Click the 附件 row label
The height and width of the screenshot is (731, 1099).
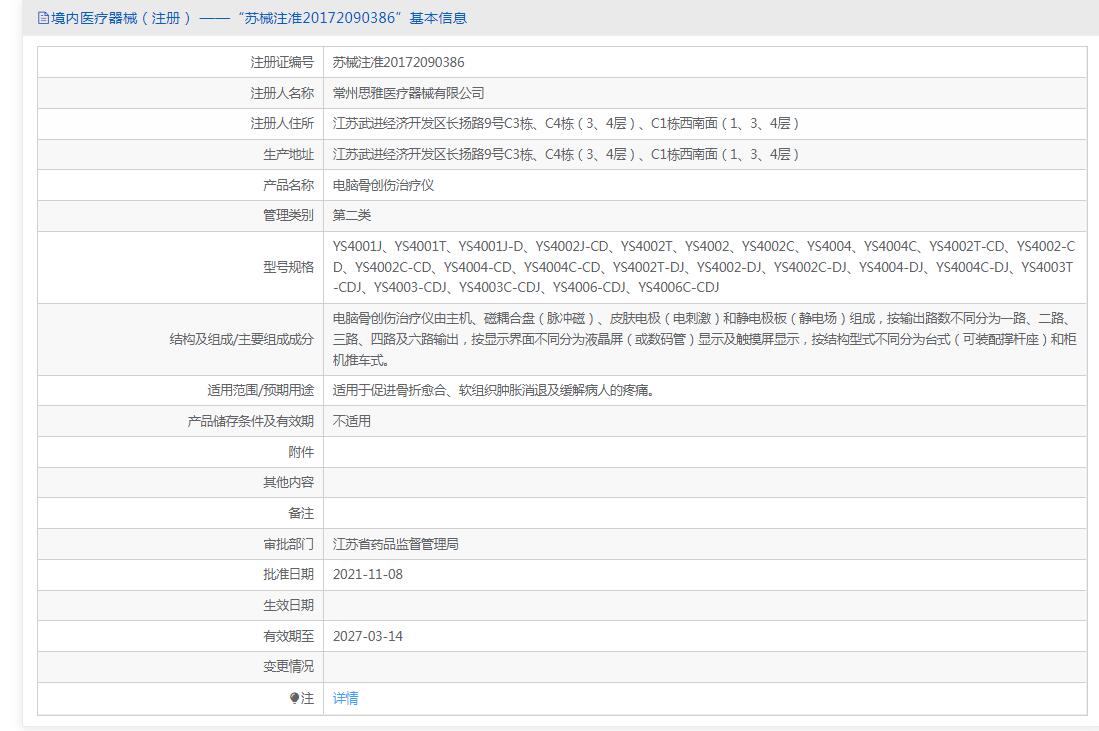pyautogui.click(x=301, y=452)
